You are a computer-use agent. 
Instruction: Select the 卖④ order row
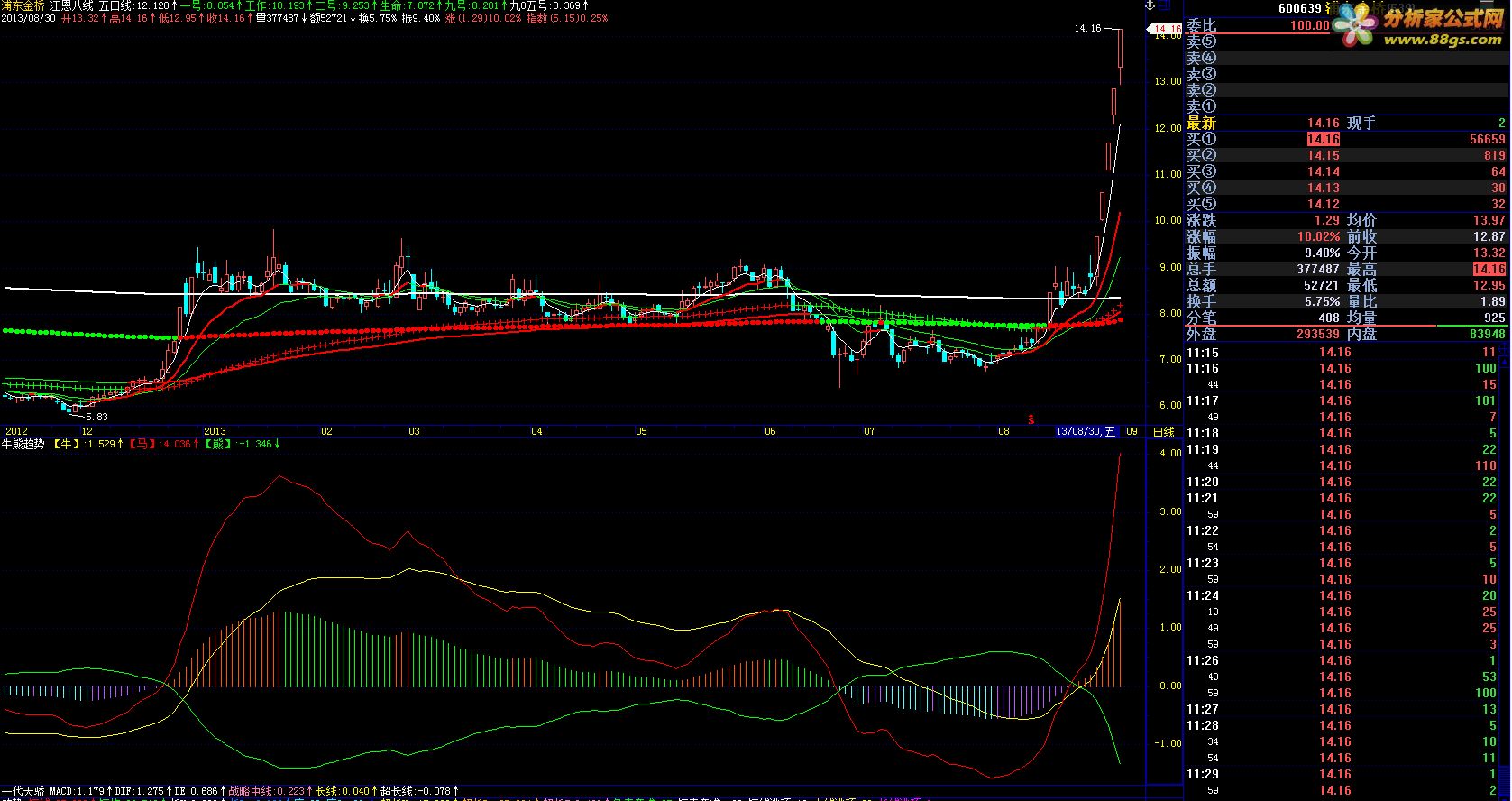[1347, 58]
